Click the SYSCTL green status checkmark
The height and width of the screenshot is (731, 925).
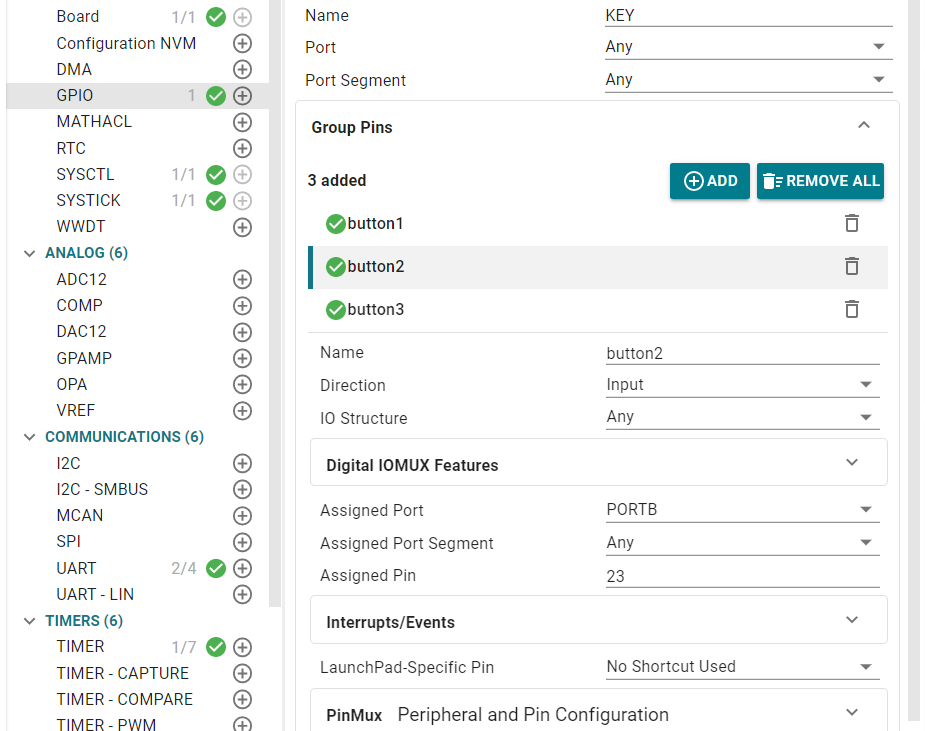click(216, 175)
